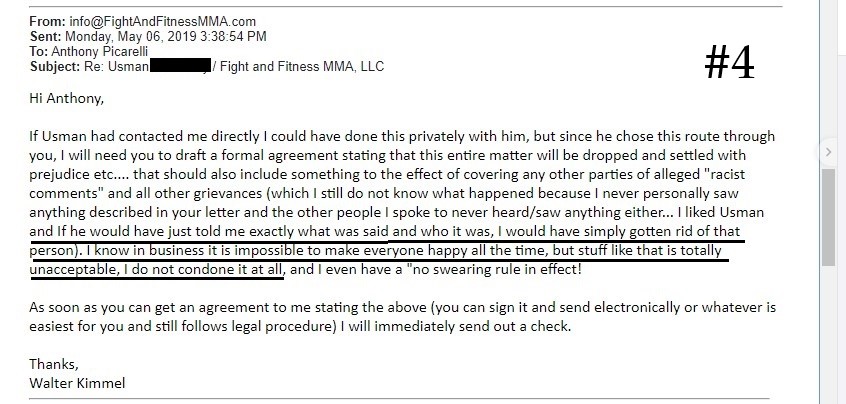The width and height of the screenshot is (846, 404).
Task: Click the signature name Walter Kimmel
Action: click(77, 384)
